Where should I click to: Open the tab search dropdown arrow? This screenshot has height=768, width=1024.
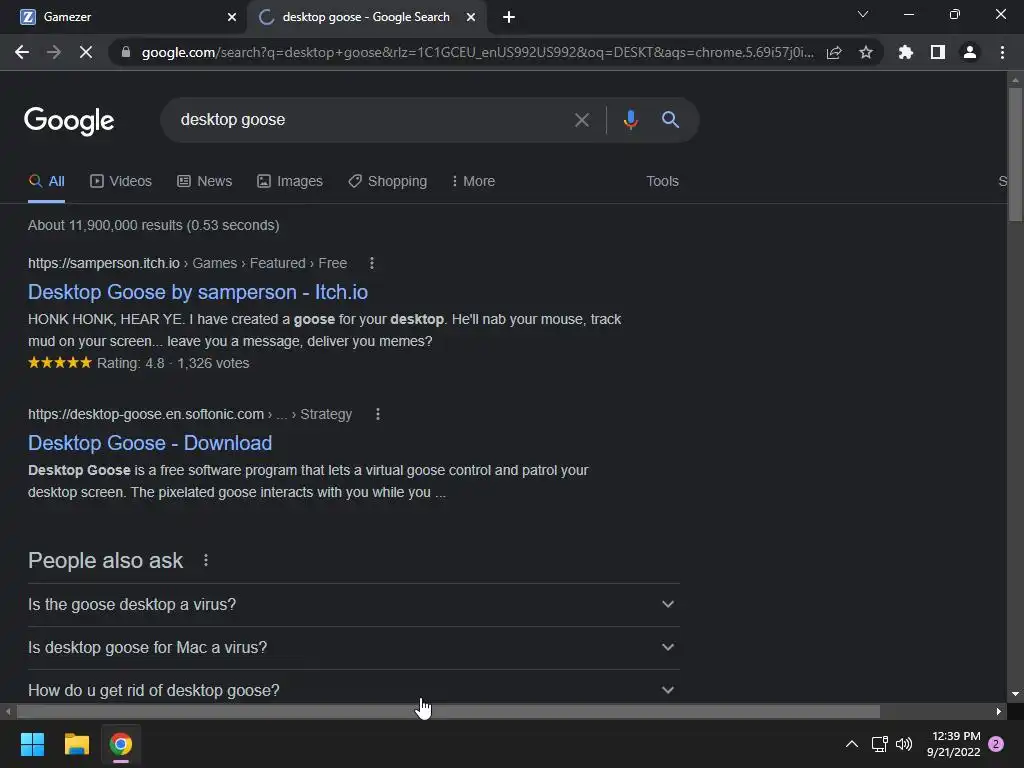tap(863, 14)
